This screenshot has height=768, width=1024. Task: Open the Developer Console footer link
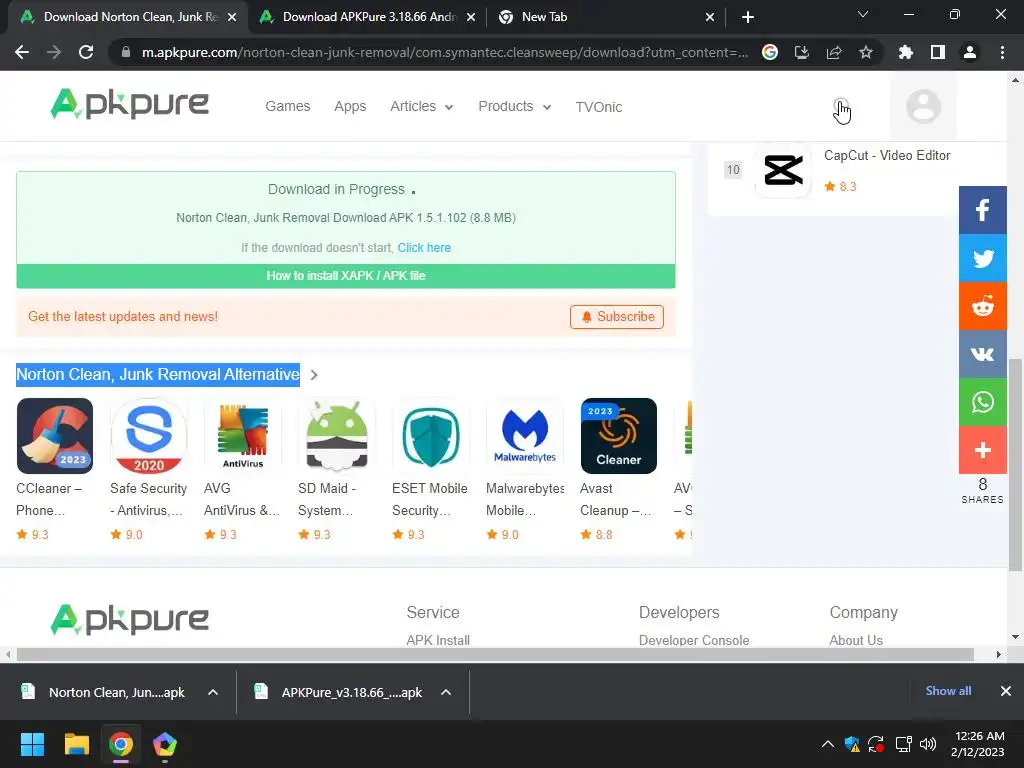694,640
